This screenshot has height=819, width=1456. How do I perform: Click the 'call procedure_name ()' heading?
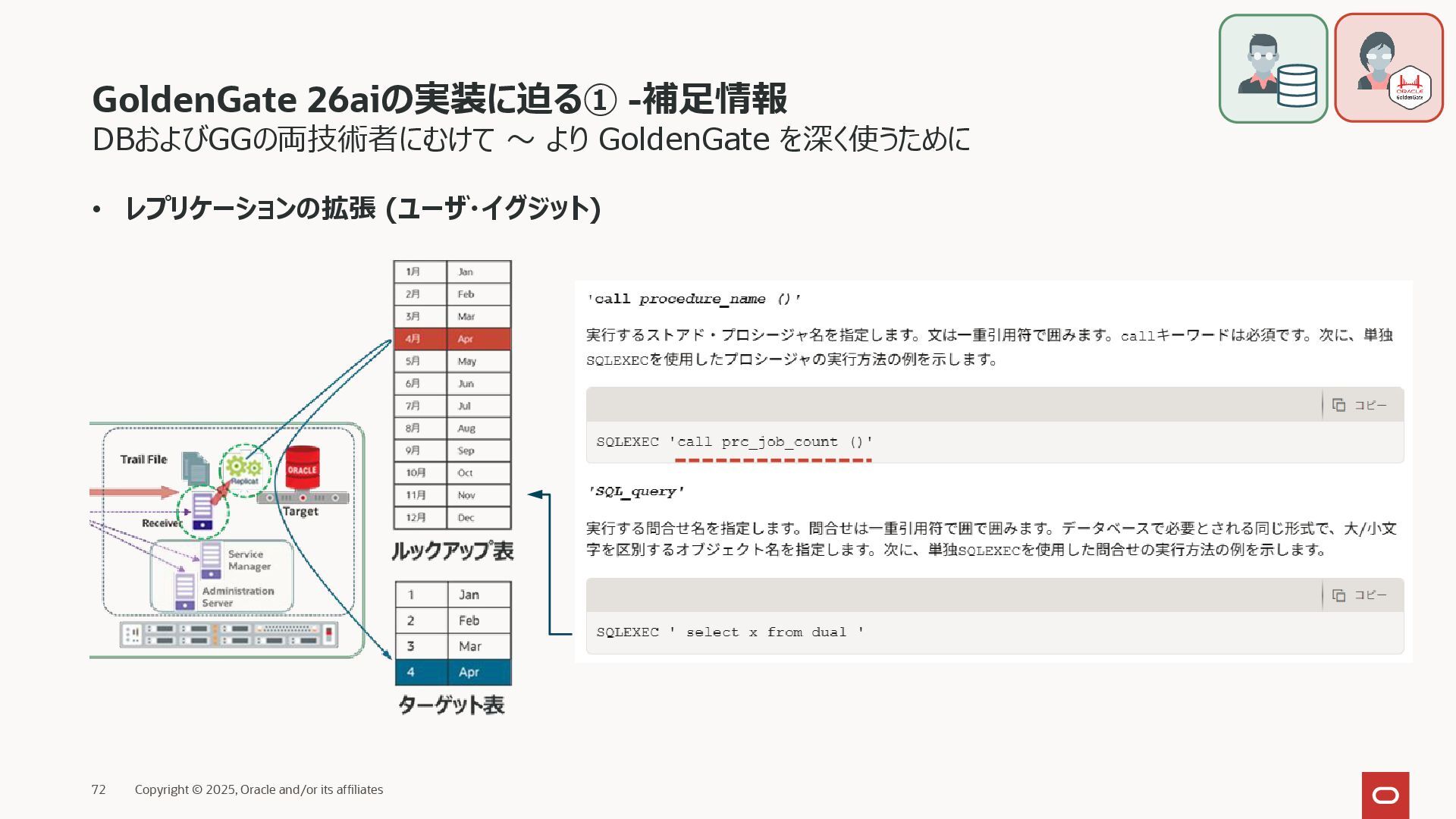pos(694,299)
